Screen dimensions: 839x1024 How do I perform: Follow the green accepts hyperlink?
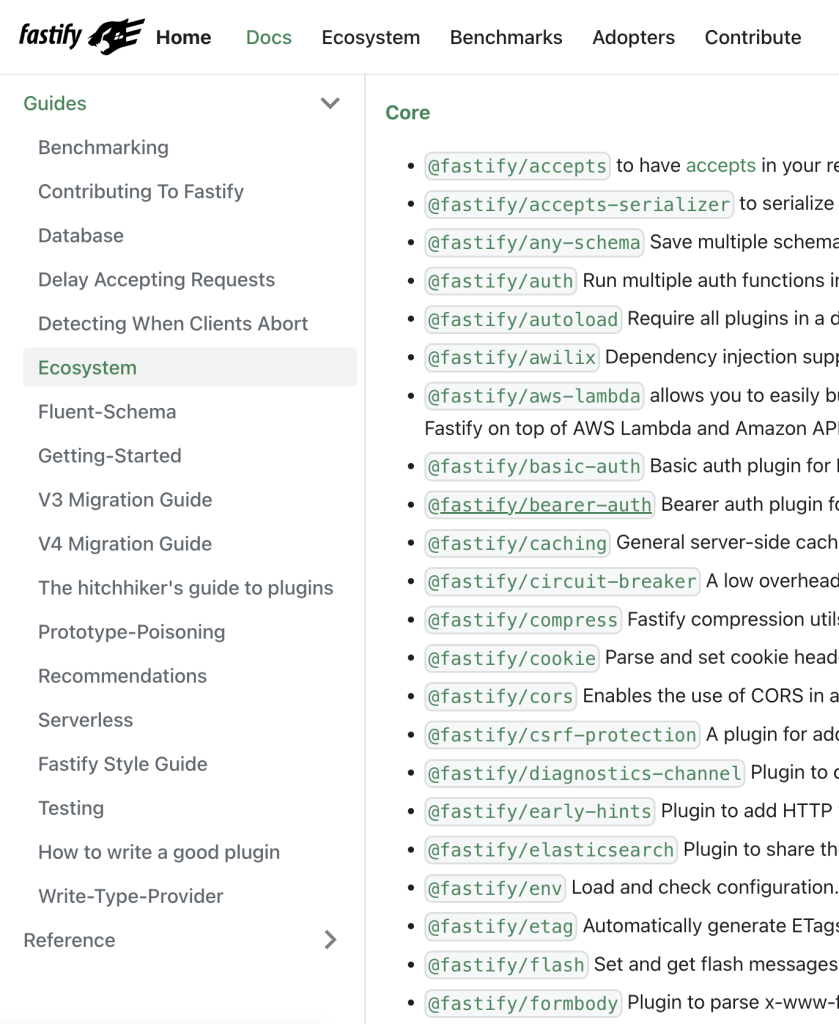click(720, 165)
